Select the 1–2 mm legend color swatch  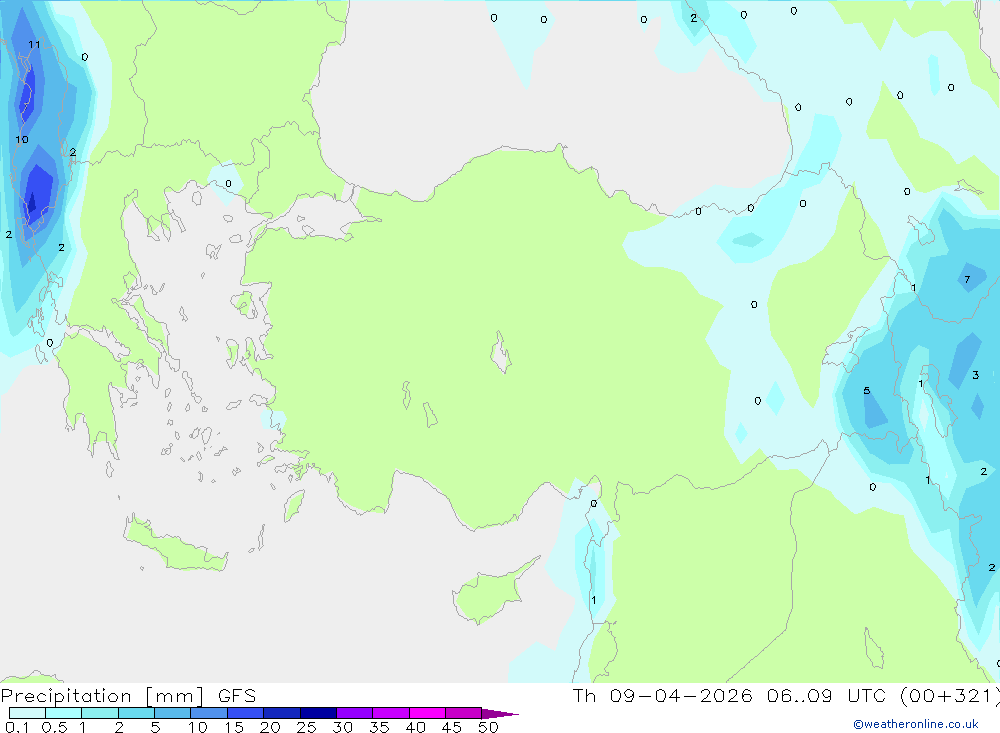(x=100, y=713)
